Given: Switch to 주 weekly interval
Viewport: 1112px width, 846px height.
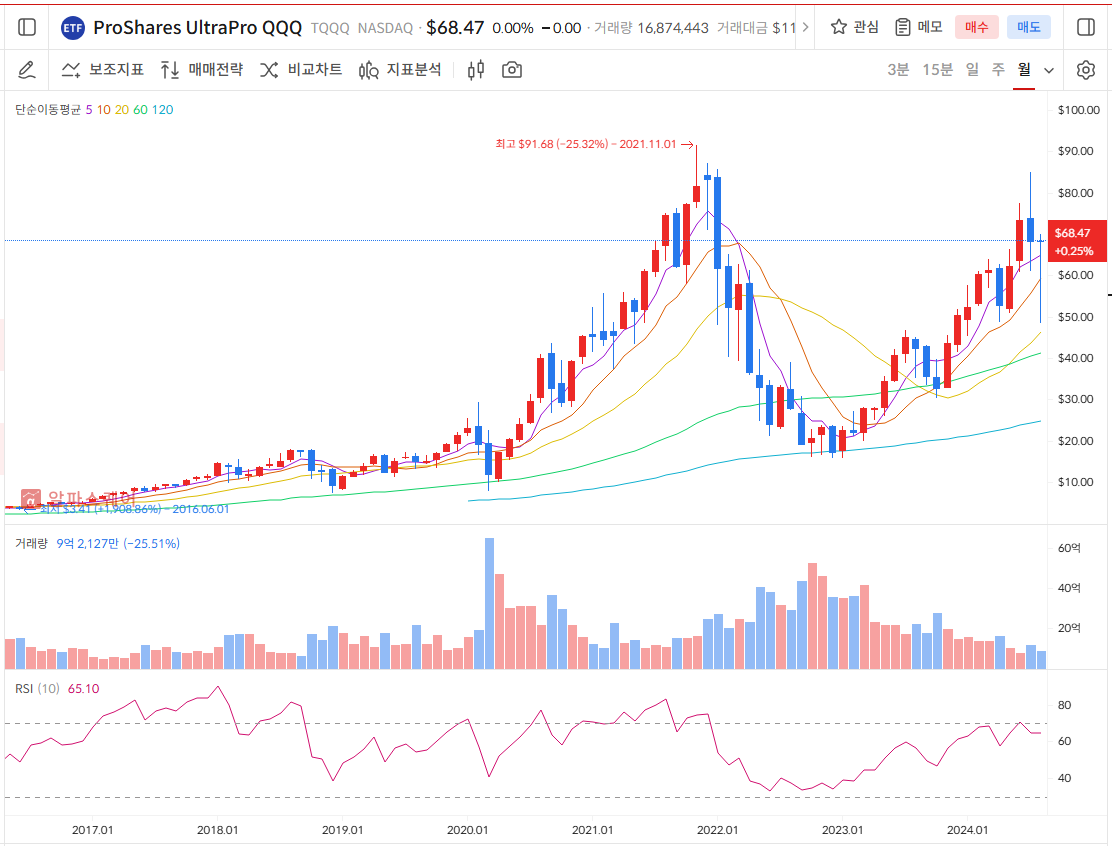Looking at the screenshot, I should [998, 69].
